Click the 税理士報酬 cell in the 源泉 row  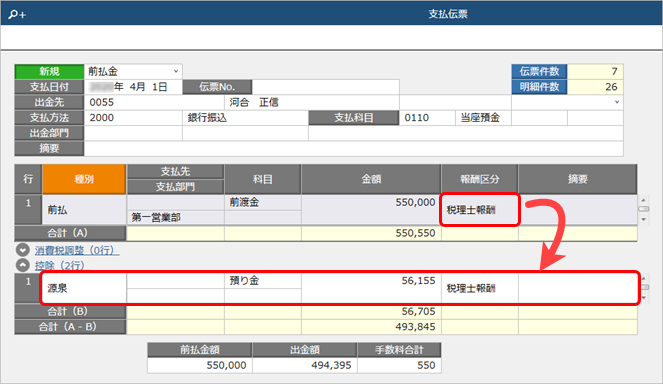[479, 288]
